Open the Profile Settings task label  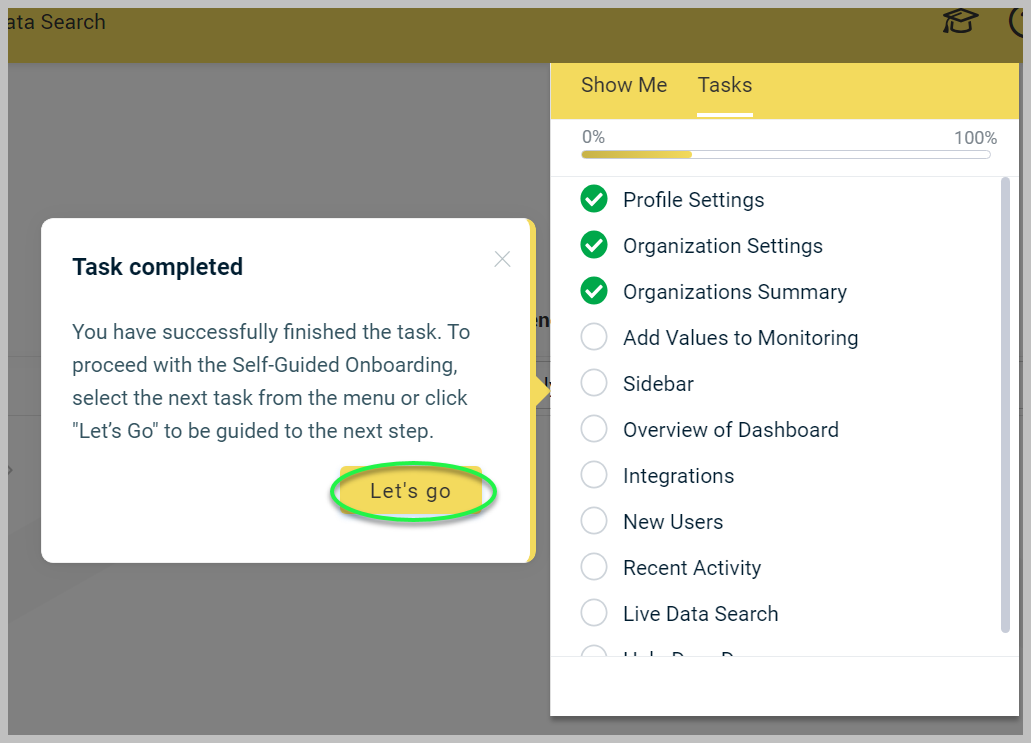click(x=693, y=200)
